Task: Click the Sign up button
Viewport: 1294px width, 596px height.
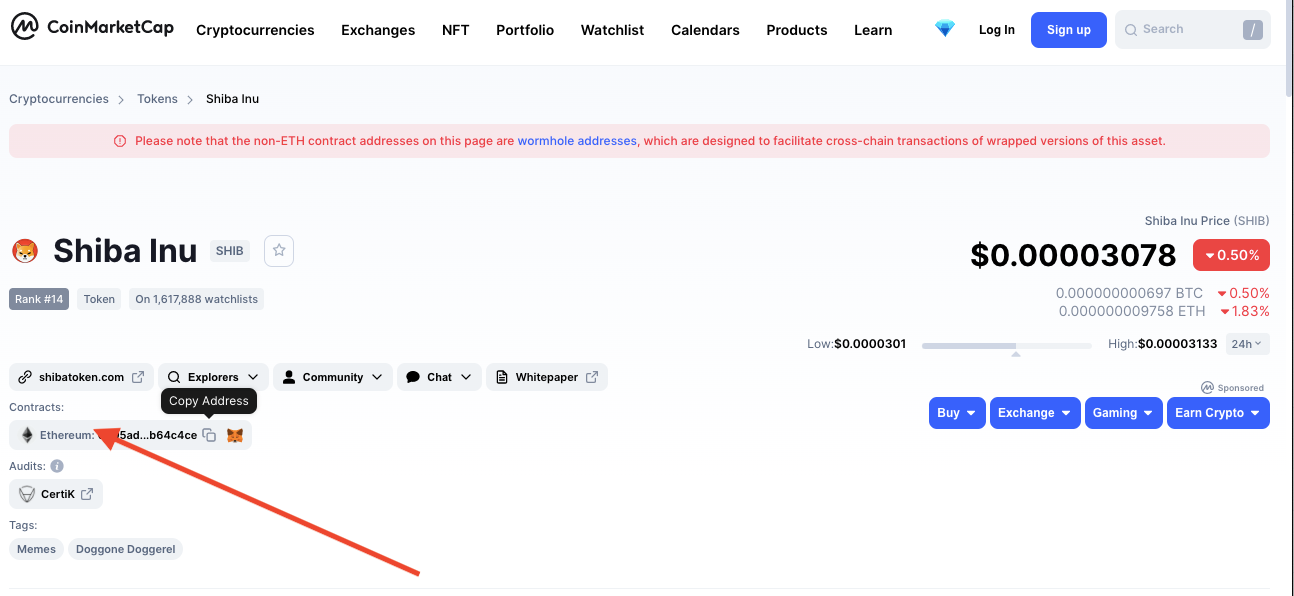Action: click(1069, 30)
